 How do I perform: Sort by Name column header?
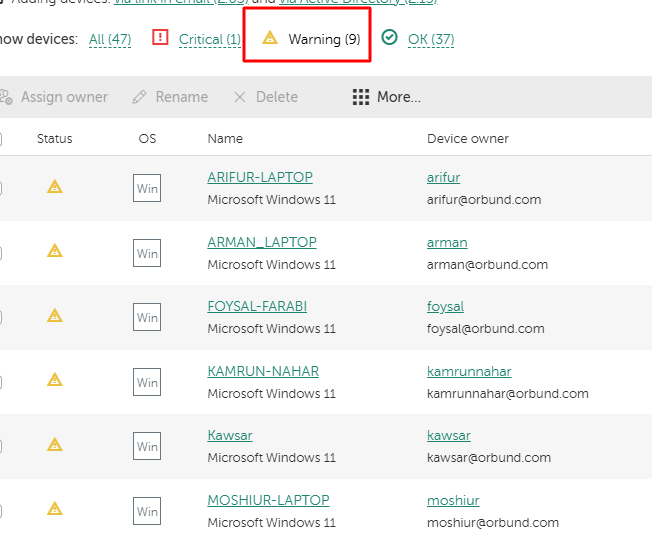click(x=225, y=138)
